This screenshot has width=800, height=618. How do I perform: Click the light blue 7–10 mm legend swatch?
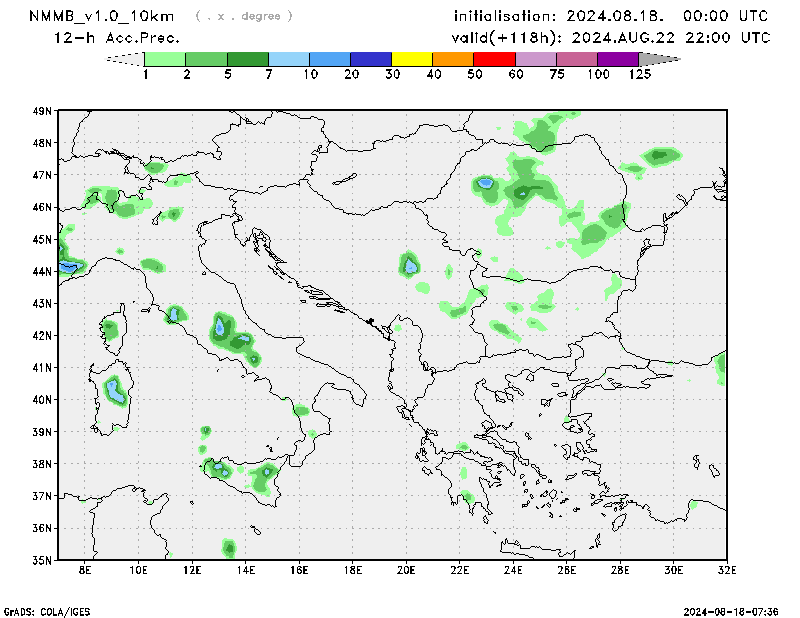point(289,59)
